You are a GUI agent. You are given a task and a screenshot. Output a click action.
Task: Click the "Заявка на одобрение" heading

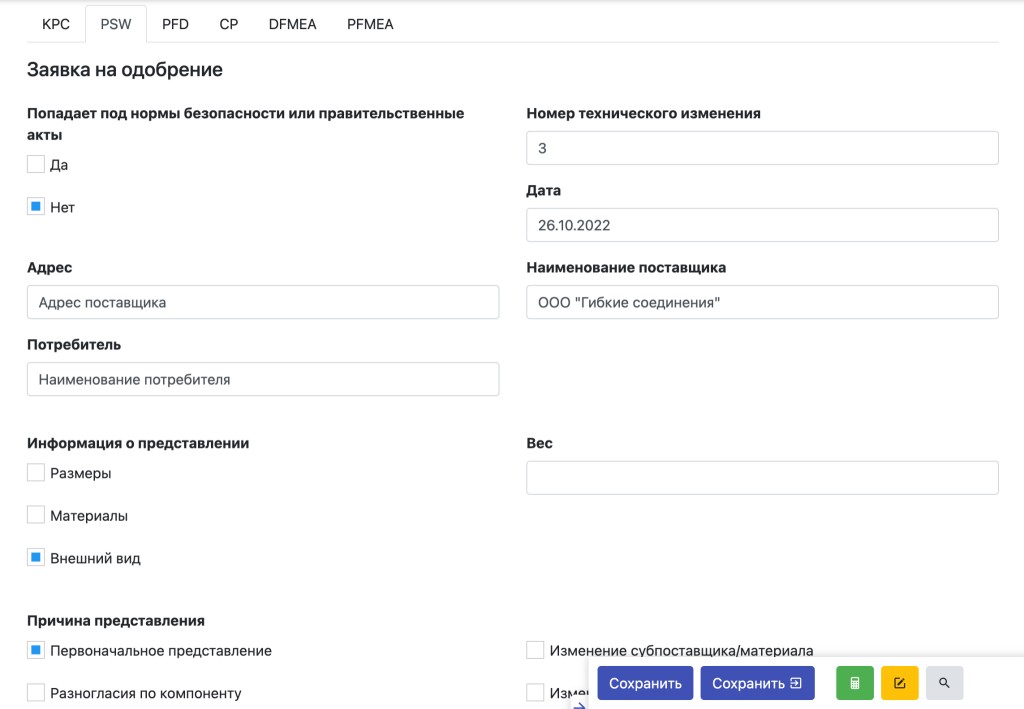click(125, 70)
